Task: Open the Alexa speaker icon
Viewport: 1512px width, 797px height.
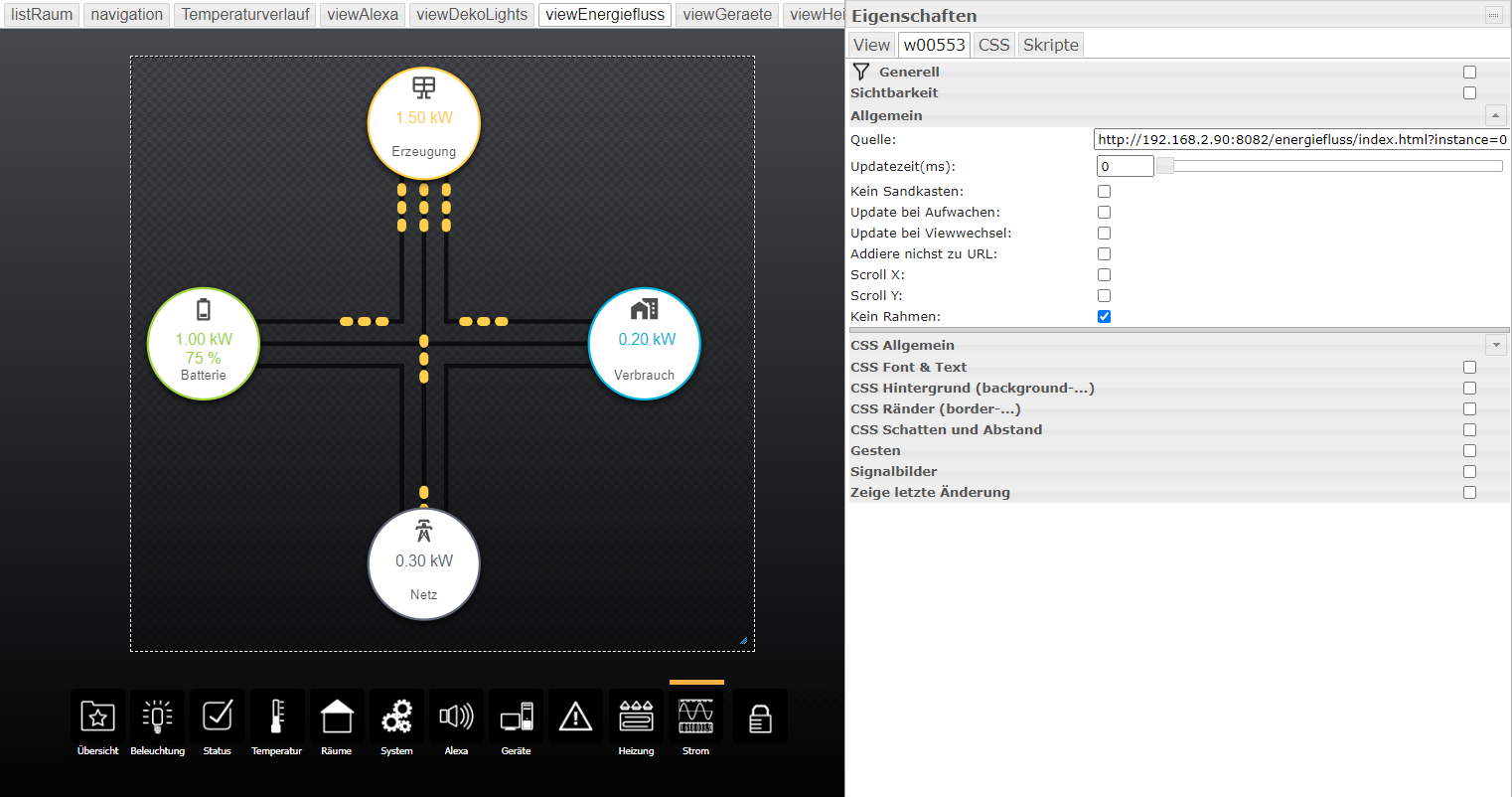Action: coord(456,716)
